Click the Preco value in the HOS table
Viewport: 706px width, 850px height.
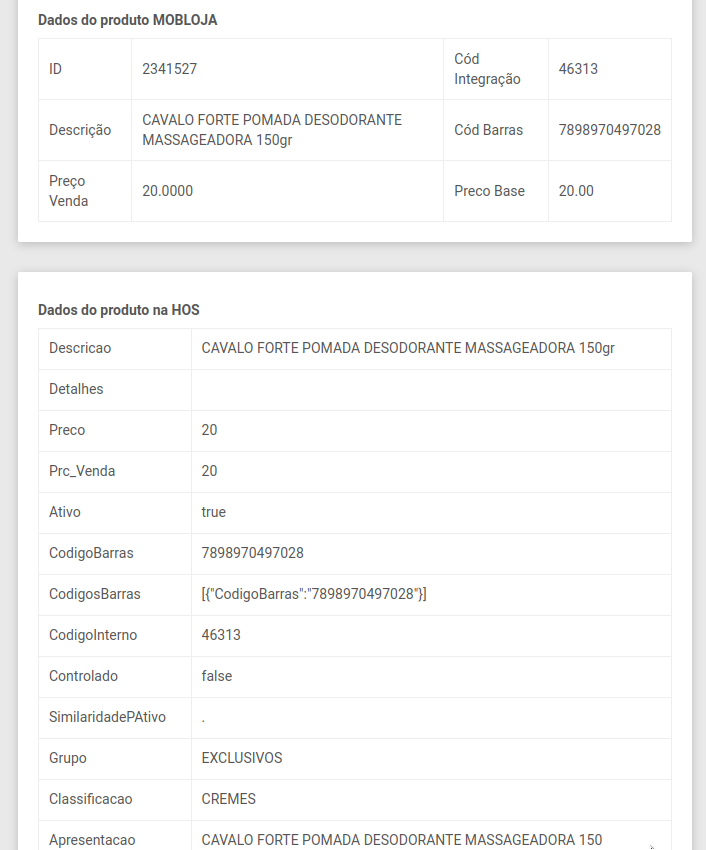pos(210,430)
